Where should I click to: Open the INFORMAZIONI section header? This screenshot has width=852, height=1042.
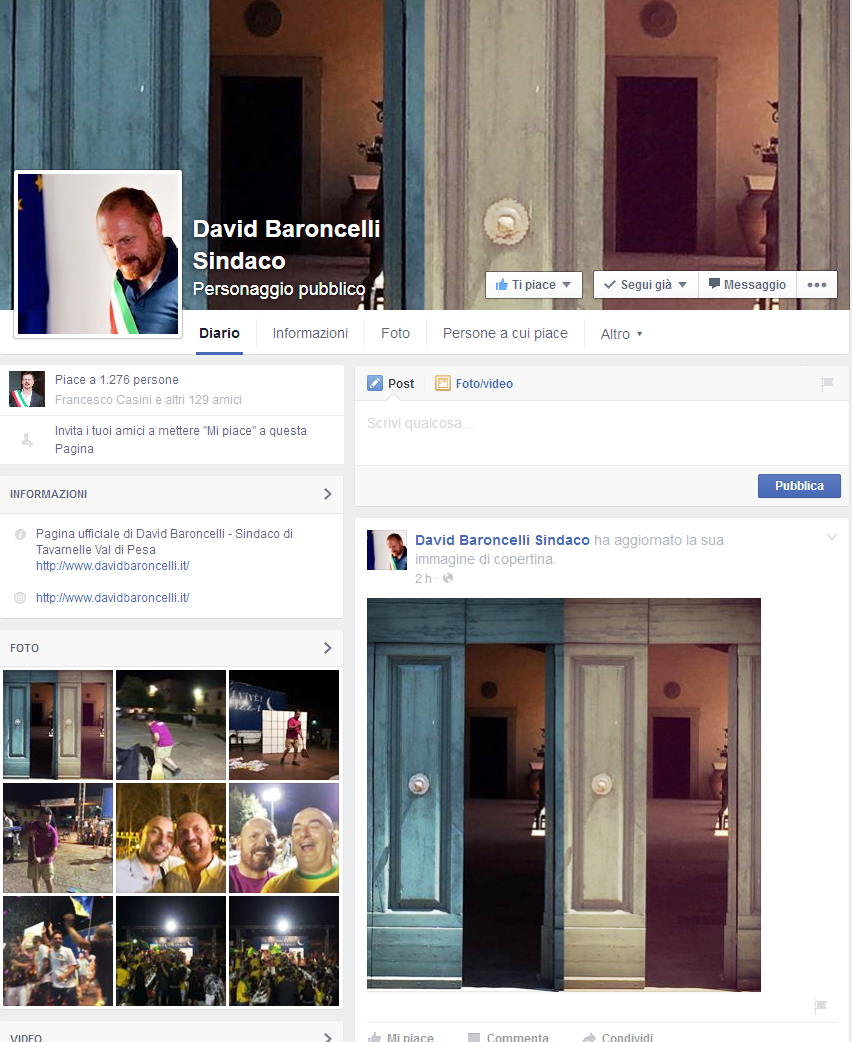click(49, 494)
